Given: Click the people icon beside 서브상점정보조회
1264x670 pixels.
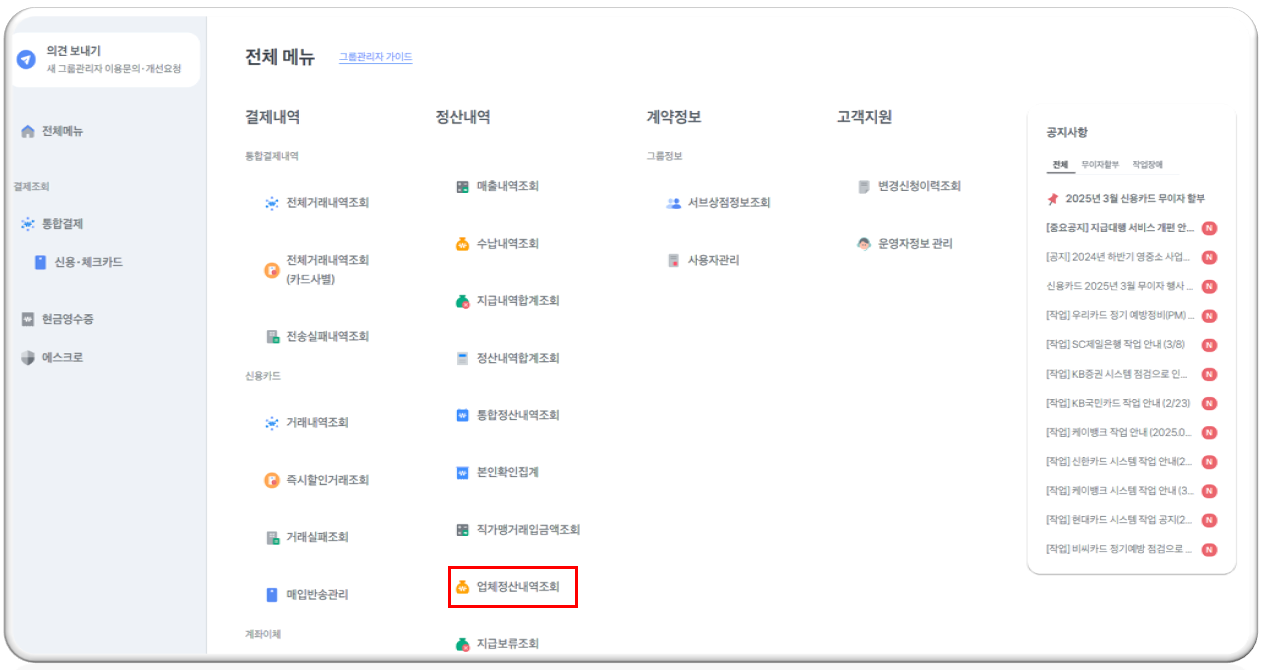Looking at the screenshot, I should click(x=673, y=203).
